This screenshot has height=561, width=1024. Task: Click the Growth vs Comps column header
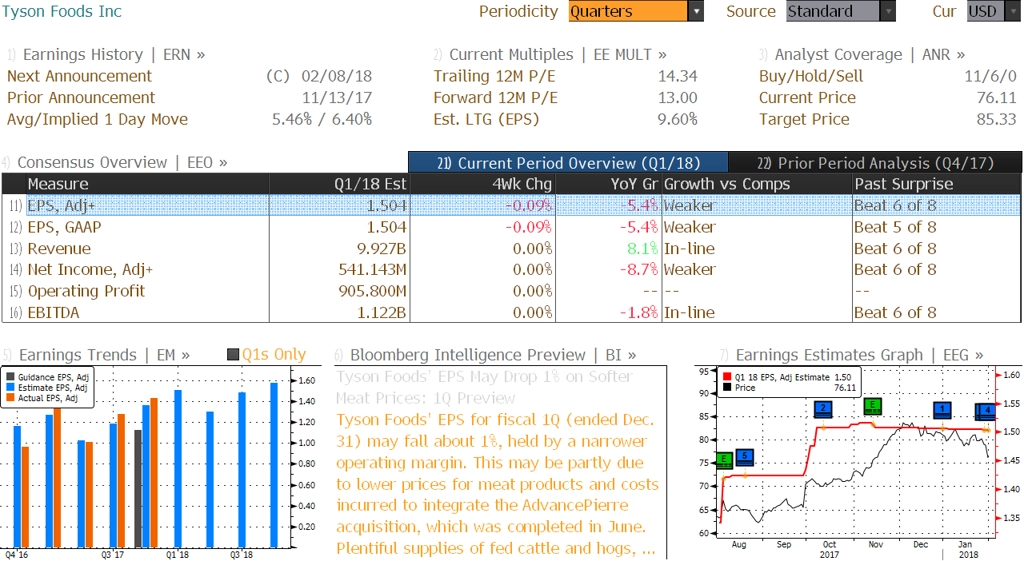click(x=756, y=184)
